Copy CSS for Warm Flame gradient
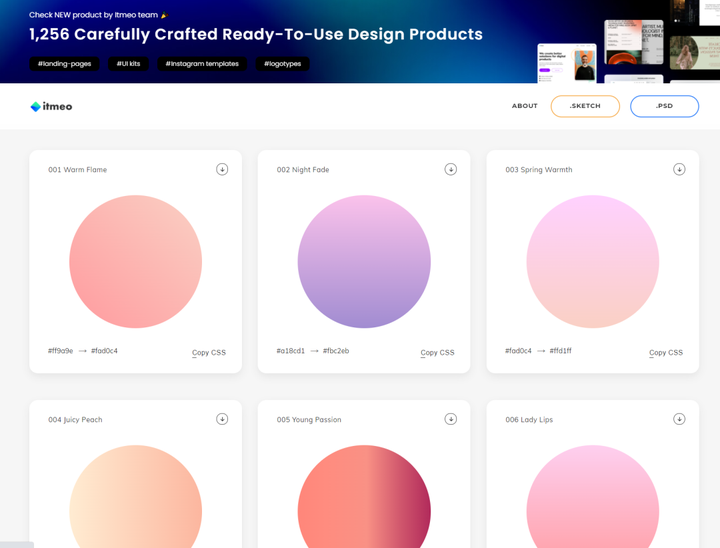 [209, 352]
